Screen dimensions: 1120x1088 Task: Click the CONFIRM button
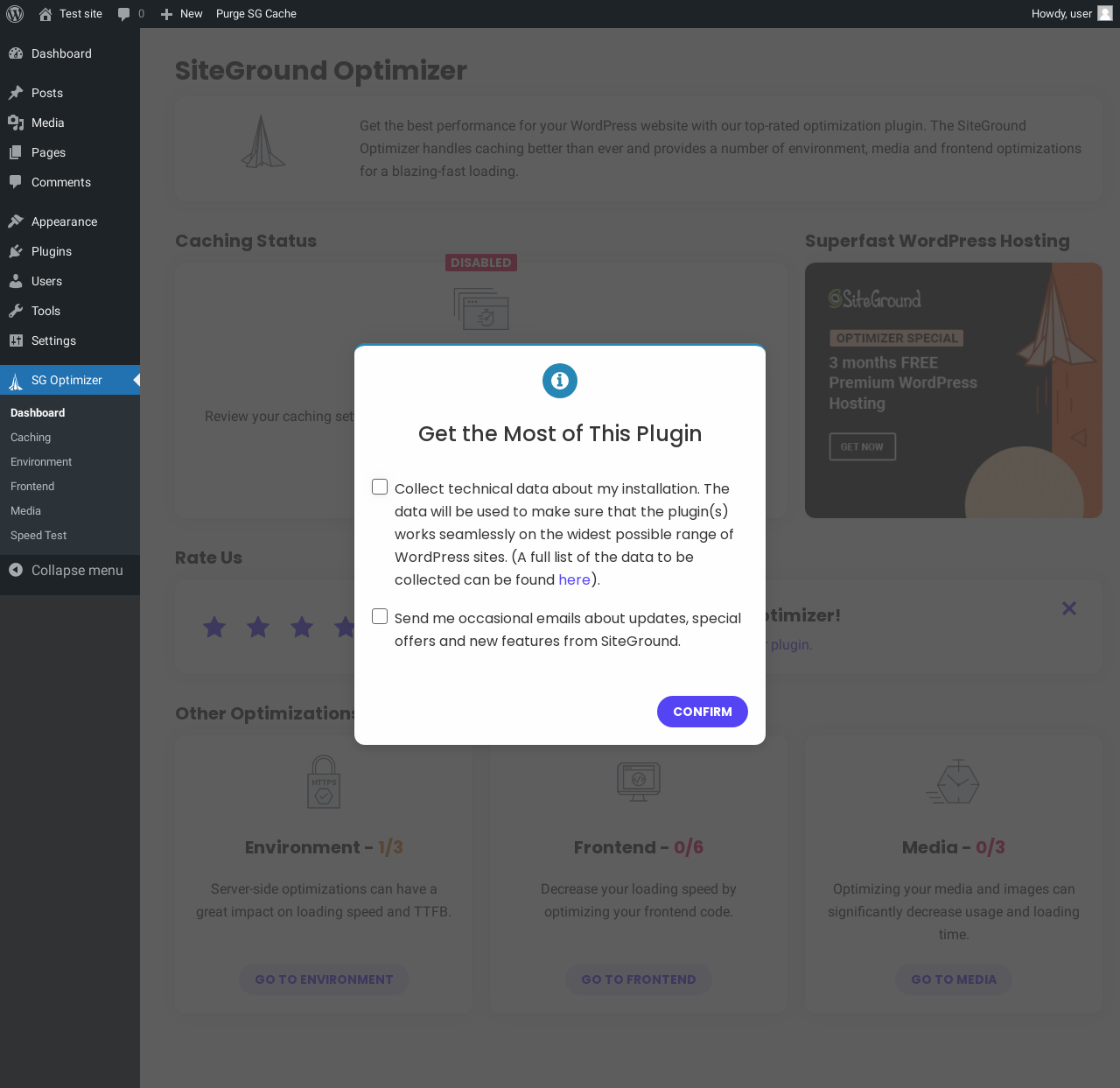703,712
